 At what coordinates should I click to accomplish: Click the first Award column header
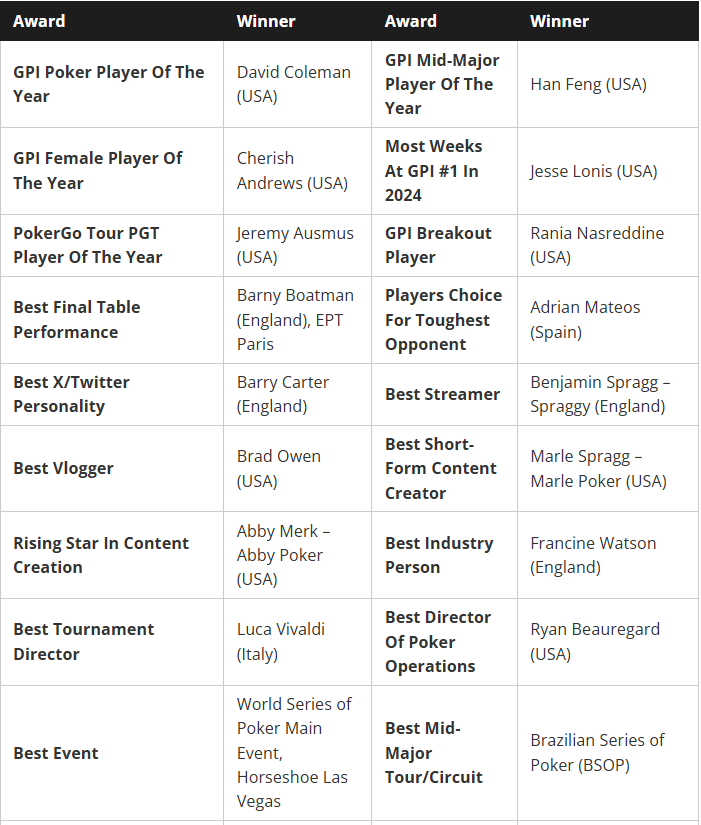point(39,21)
